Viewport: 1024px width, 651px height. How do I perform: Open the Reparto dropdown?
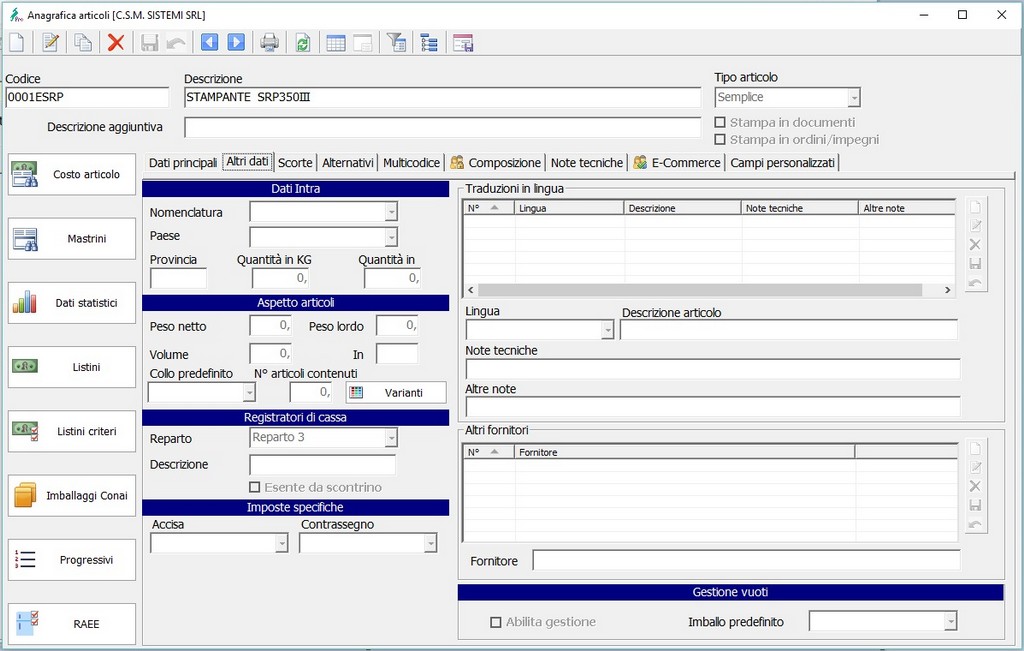(391, 437)
